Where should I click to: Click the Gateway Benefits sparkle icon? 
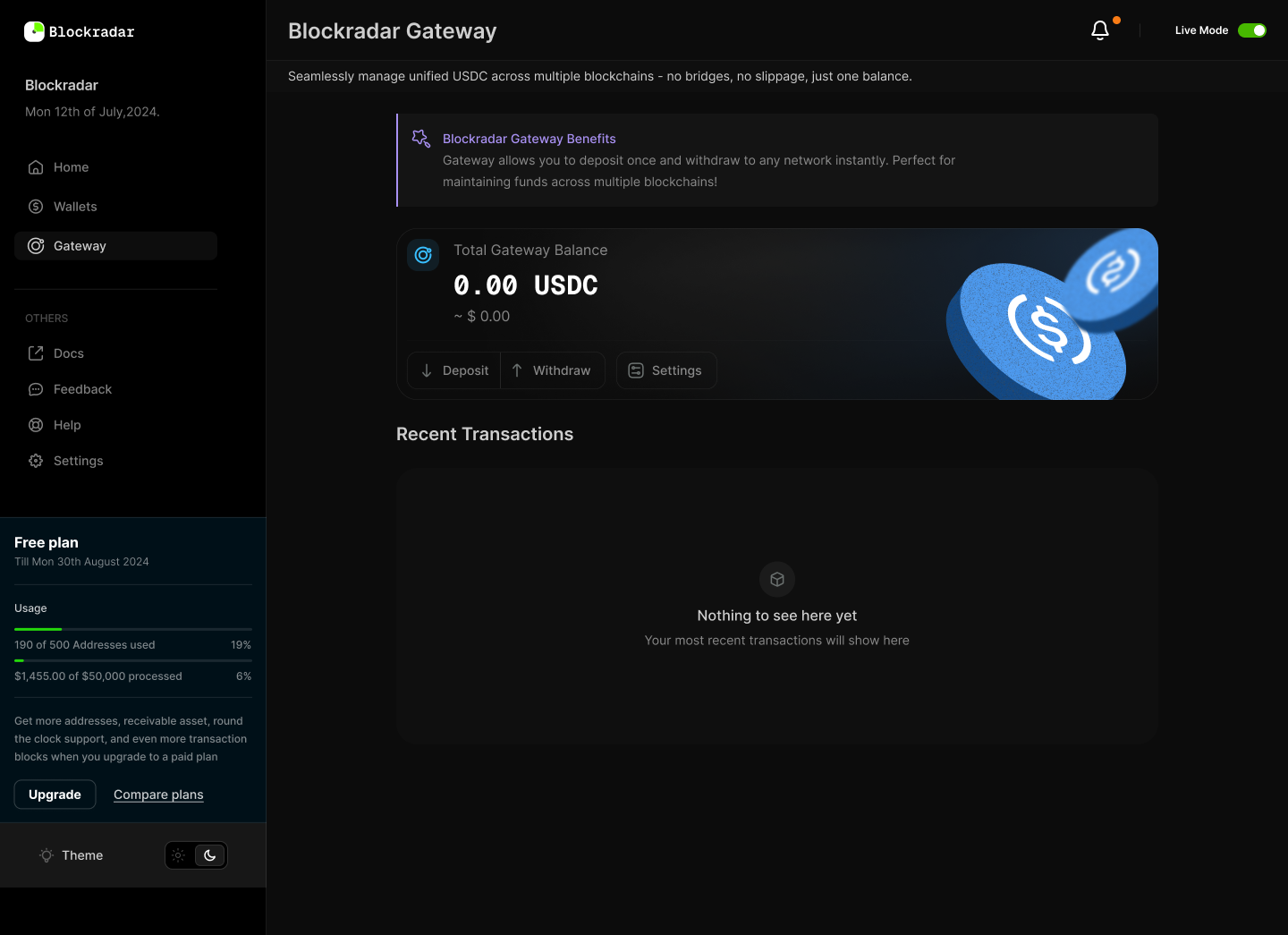pos(421,139)
